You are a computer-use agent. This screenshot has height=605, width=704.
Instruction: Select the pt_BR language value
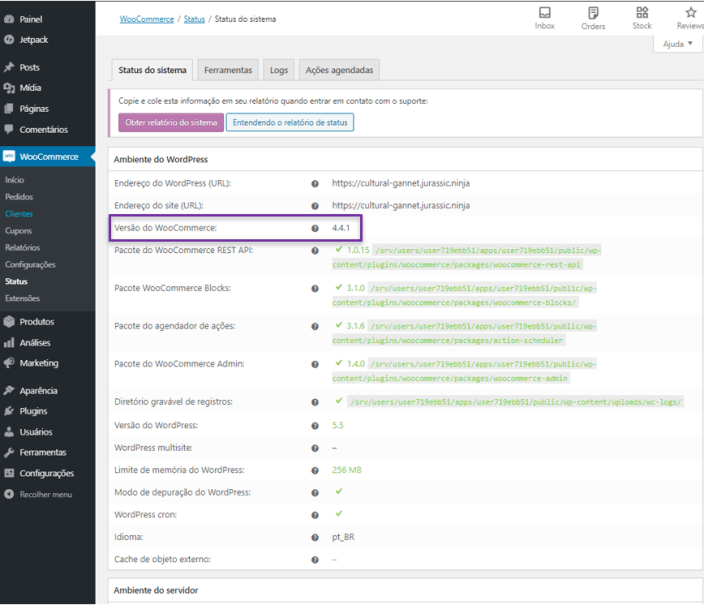point(343,538)
